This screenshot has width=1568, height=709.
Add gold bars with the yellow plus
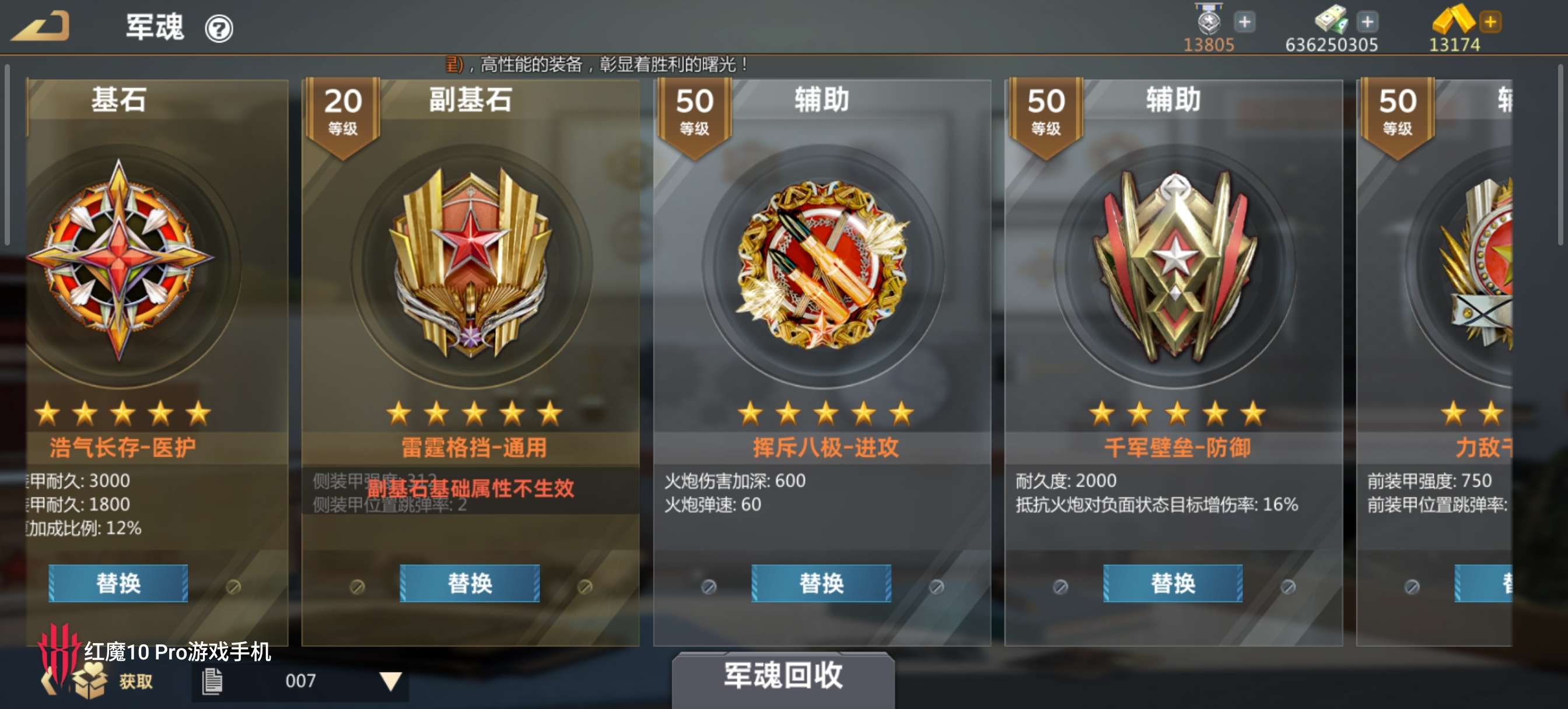(x=1490, y=23)
